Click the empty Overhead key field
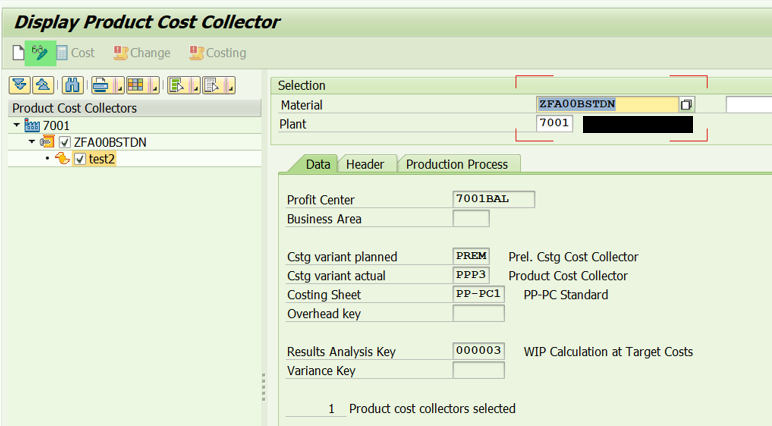Viewport: 772px width, 426px height. pyautogui.click(x=478, y=313)
